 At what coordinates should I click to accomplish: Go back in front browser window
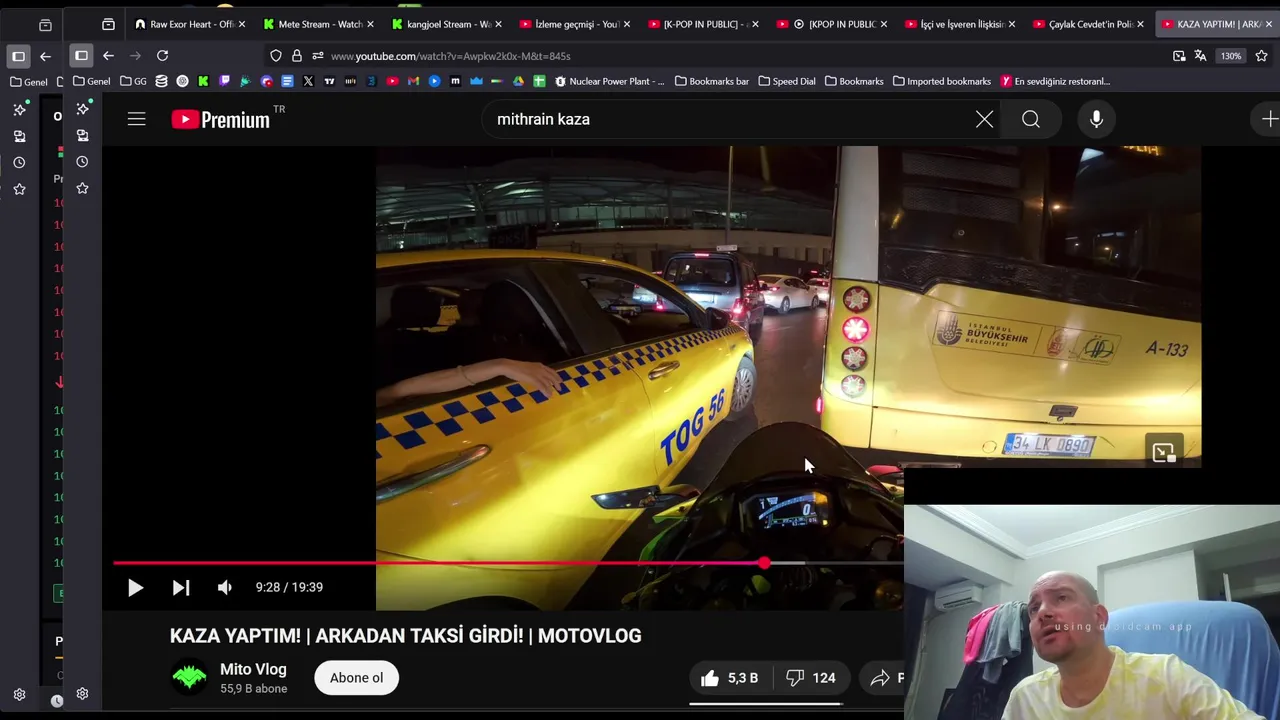coord(108,56)
